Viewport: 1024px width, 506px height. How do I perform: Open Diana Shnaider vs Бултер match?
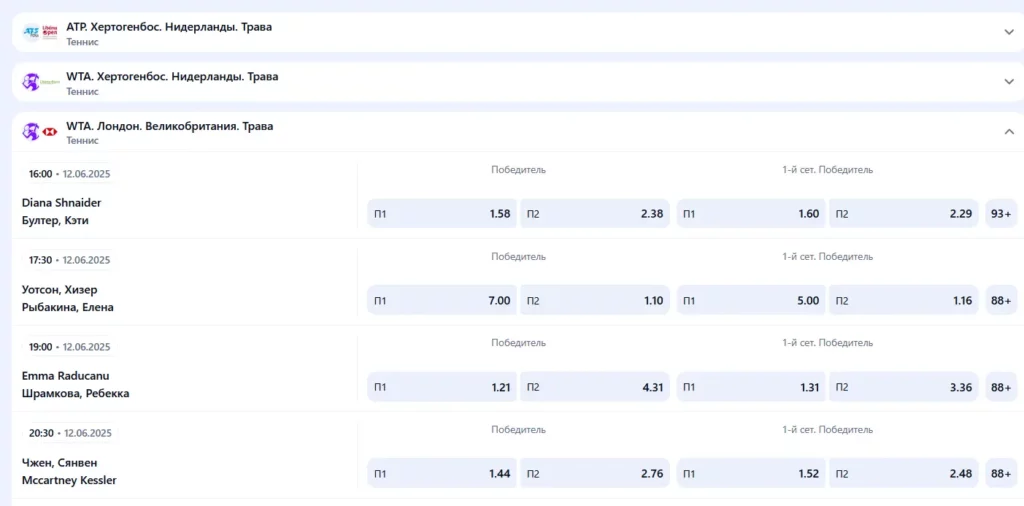62,211
